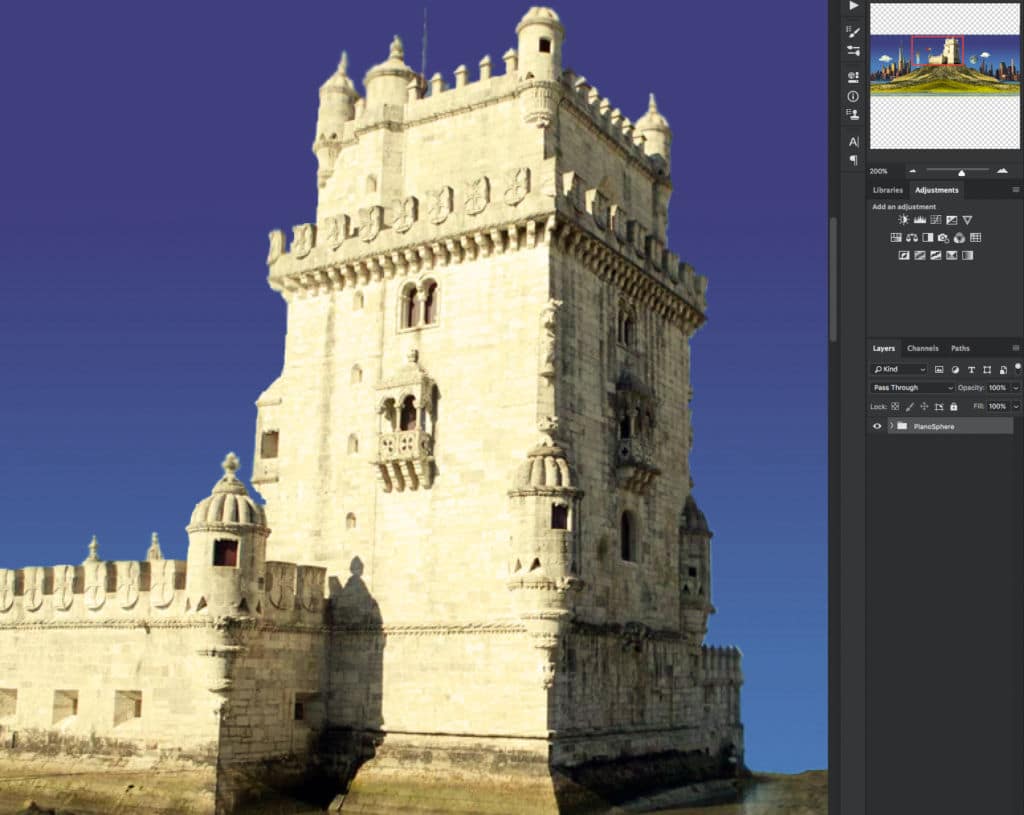Open the Opacity slider dropdown

(x=1015, y=388)
